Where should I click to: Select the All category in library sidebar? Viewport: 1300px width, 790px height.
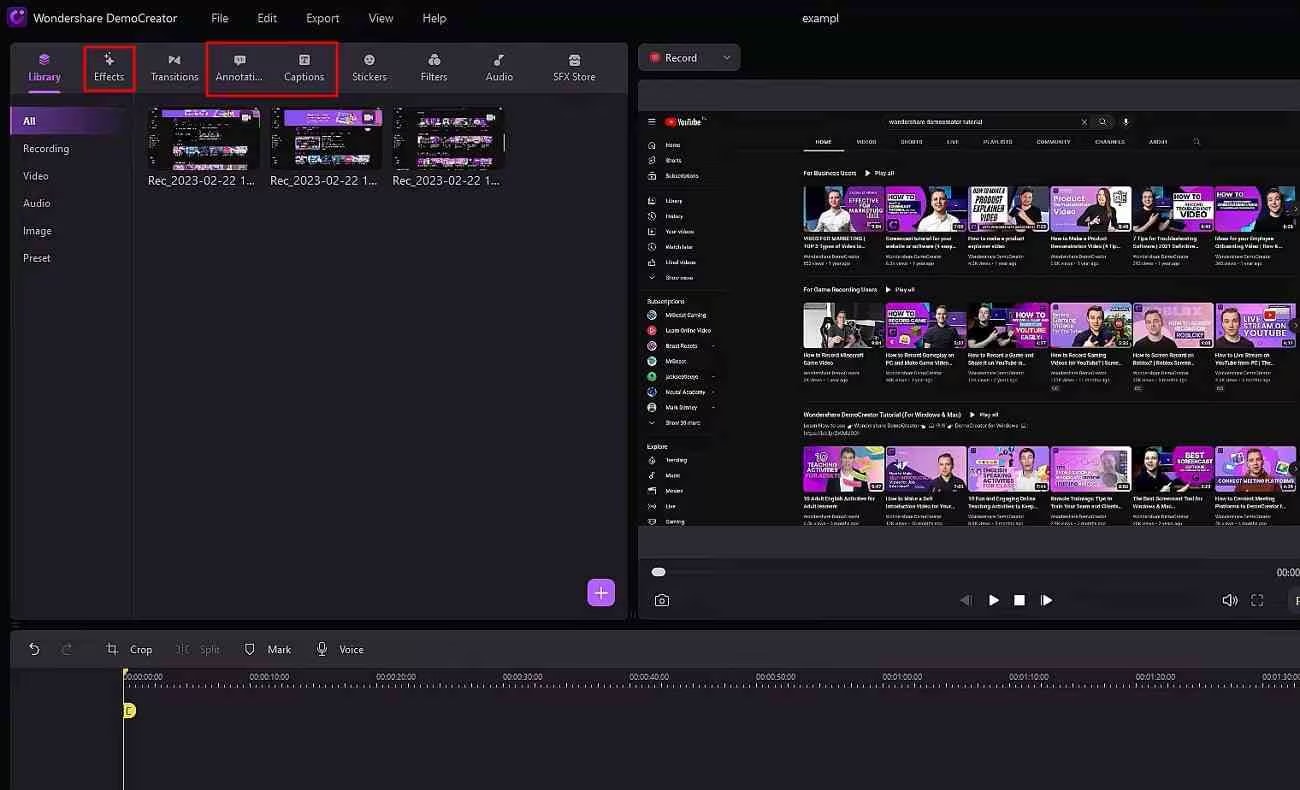coord(70,121)
